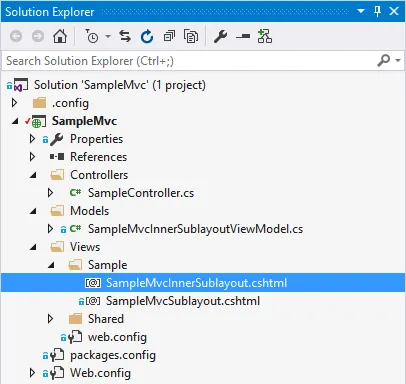Select packages.config file
This screenshot has height=384, width=406.
(x=113, y=355)
